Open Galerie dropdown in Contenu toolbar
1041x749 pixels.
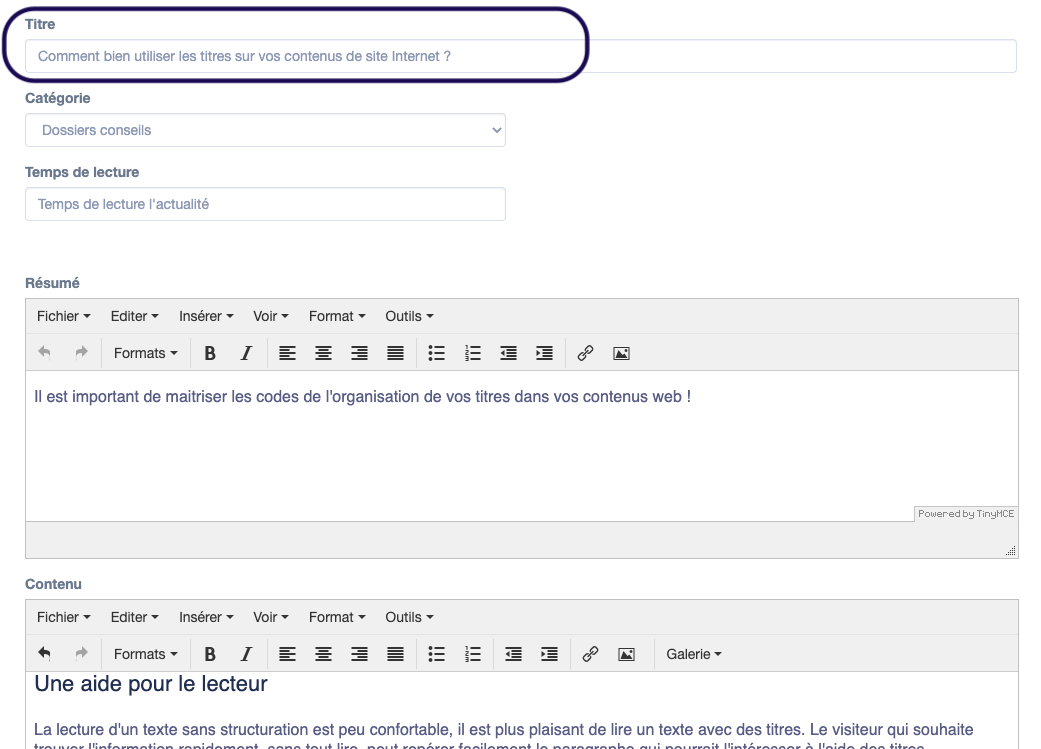click(694, 654)
